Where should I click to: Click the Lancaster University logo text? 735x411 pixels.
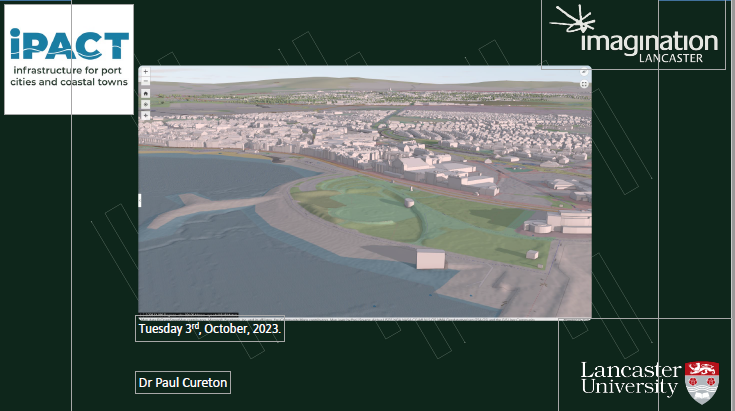pos(630,379)
